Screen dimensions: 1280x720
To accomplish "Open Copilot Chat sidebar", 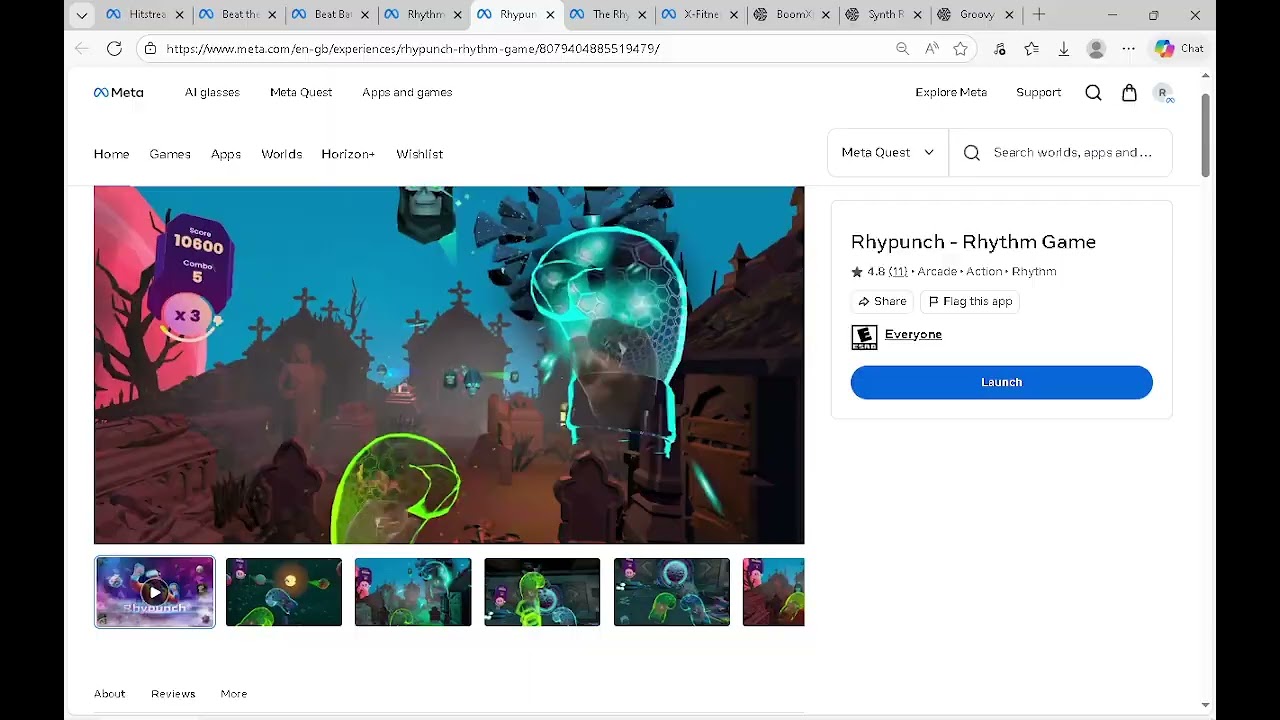I will (x=1179, y=48).
